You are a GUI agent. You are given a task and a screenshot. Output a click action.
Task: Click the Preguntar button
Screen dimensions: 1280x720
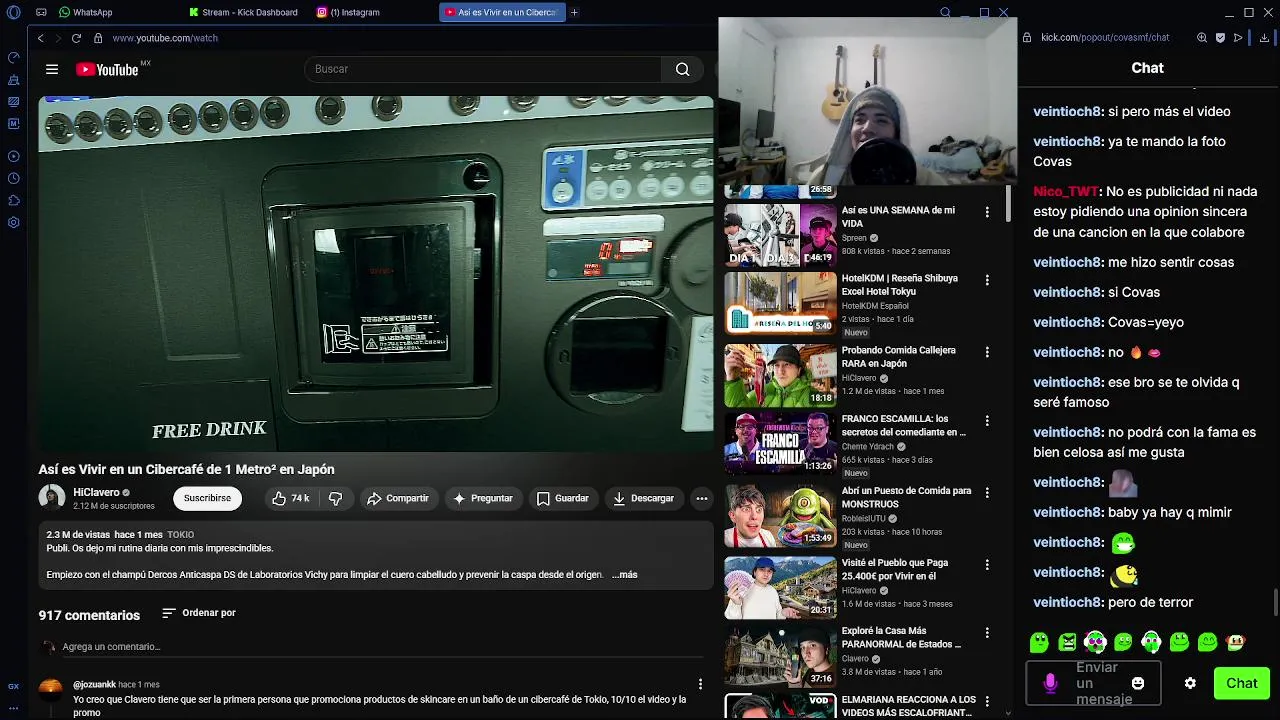[x=483, y=498]
